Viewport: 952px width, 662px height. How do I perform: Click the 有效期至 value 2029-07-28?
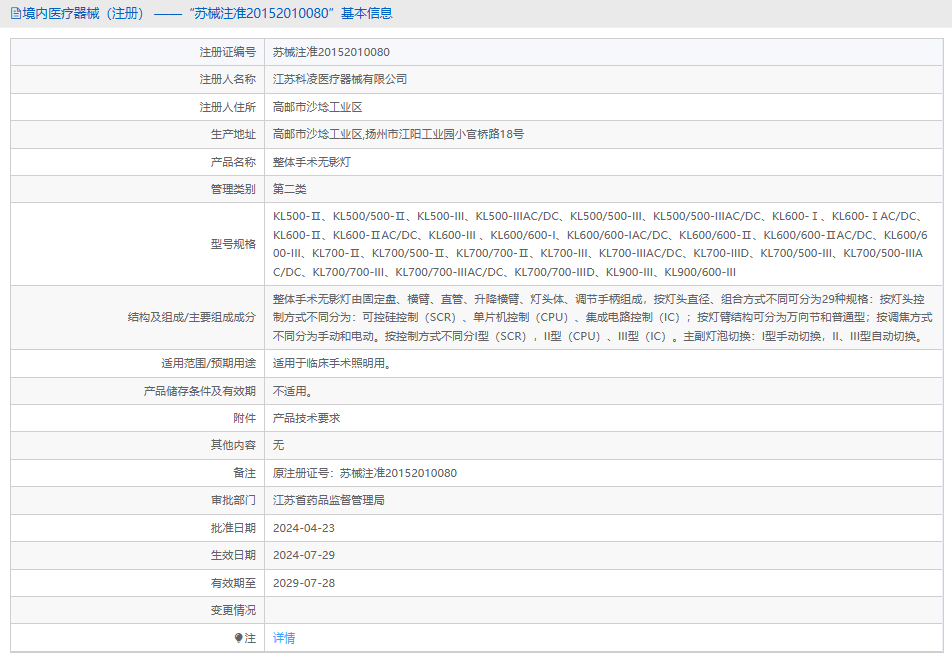pos(304,583)
